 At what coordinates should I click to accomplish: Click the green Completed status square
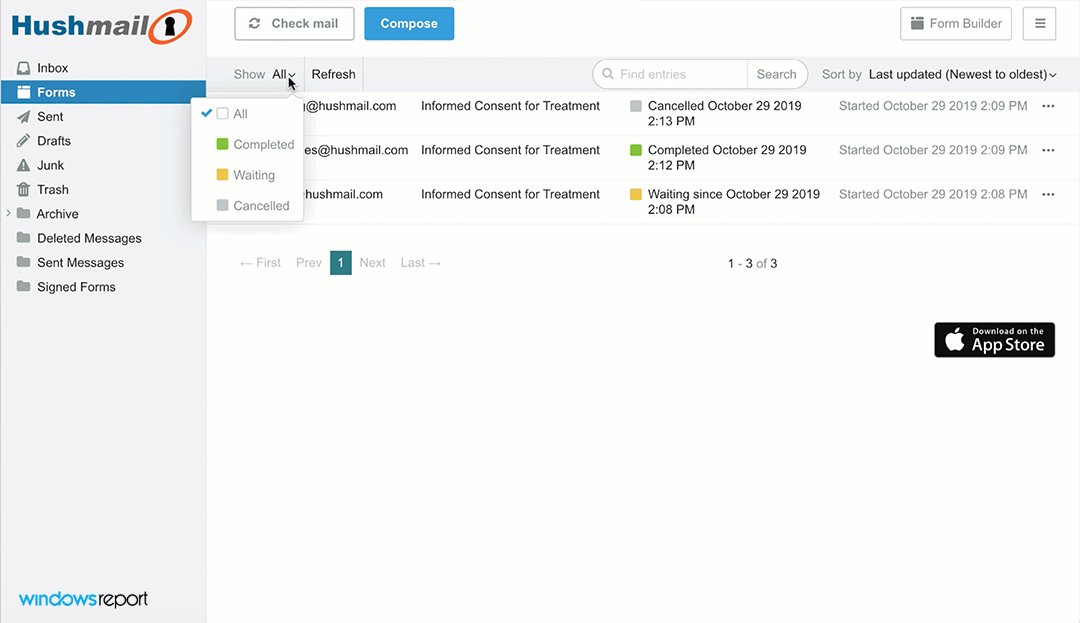[x=636, y=149]
